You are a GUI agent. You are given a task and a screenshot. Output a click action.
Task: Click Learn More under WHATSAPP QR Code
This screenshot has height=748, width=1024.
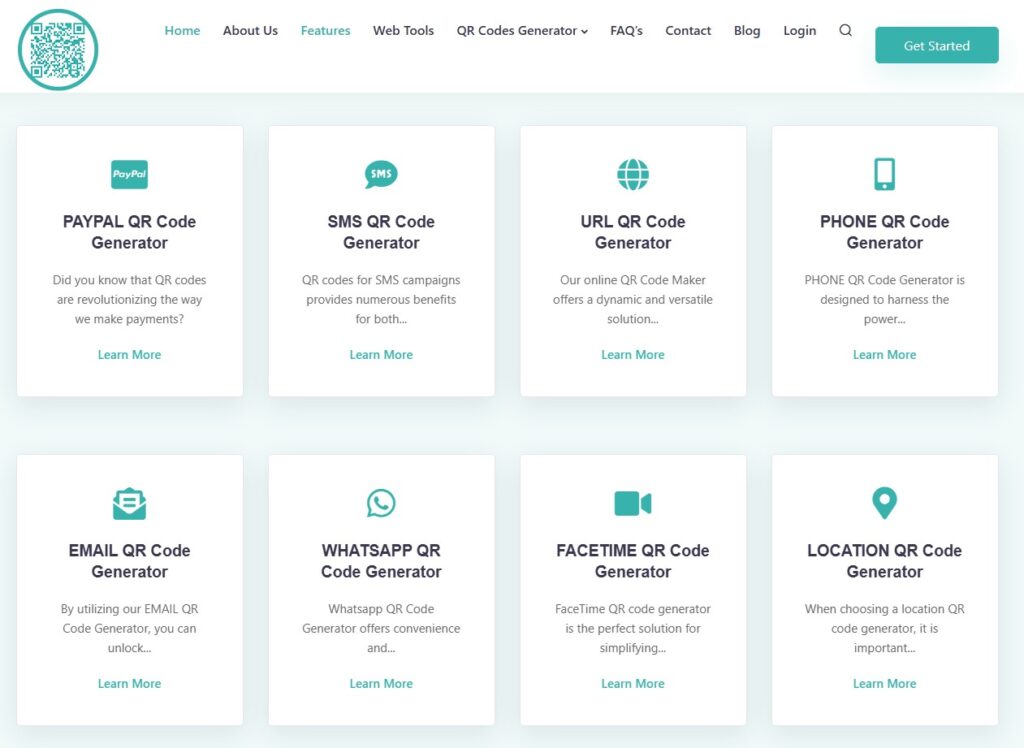tap(381, 683)
